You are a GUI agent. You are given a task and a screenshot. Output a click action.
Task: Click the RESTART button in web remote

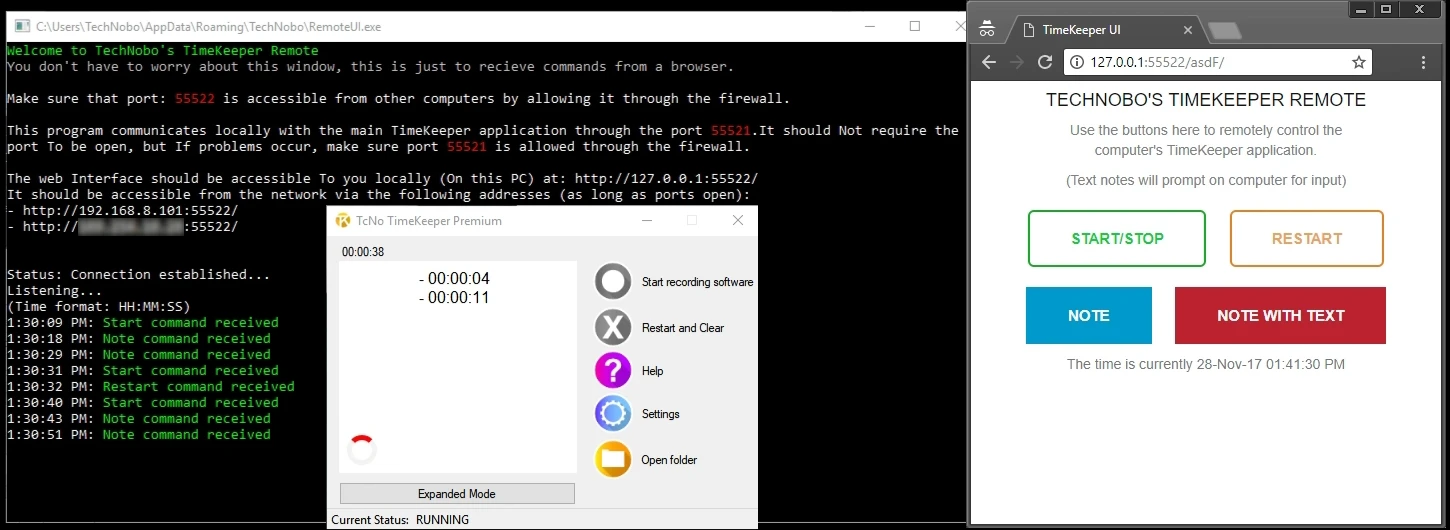[x=1307, y=238]
